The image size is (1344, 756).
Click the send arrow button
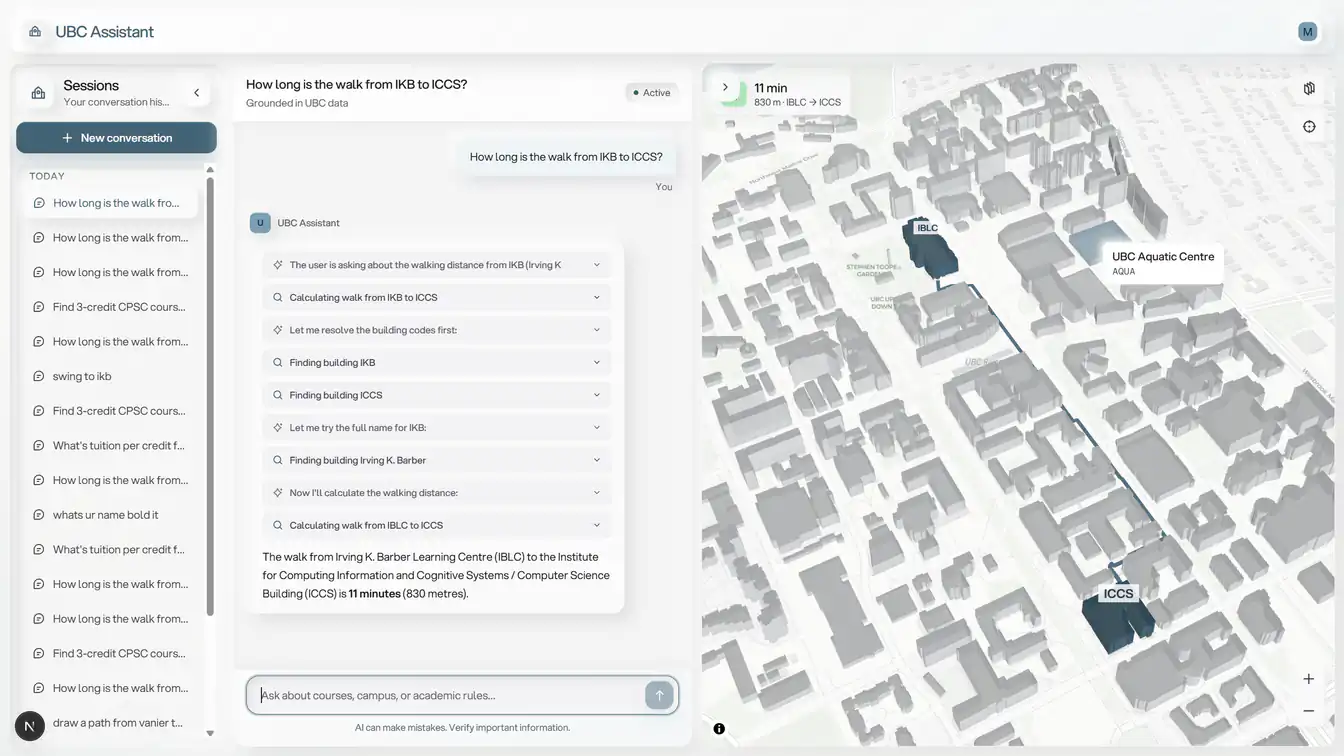point(659,695)
